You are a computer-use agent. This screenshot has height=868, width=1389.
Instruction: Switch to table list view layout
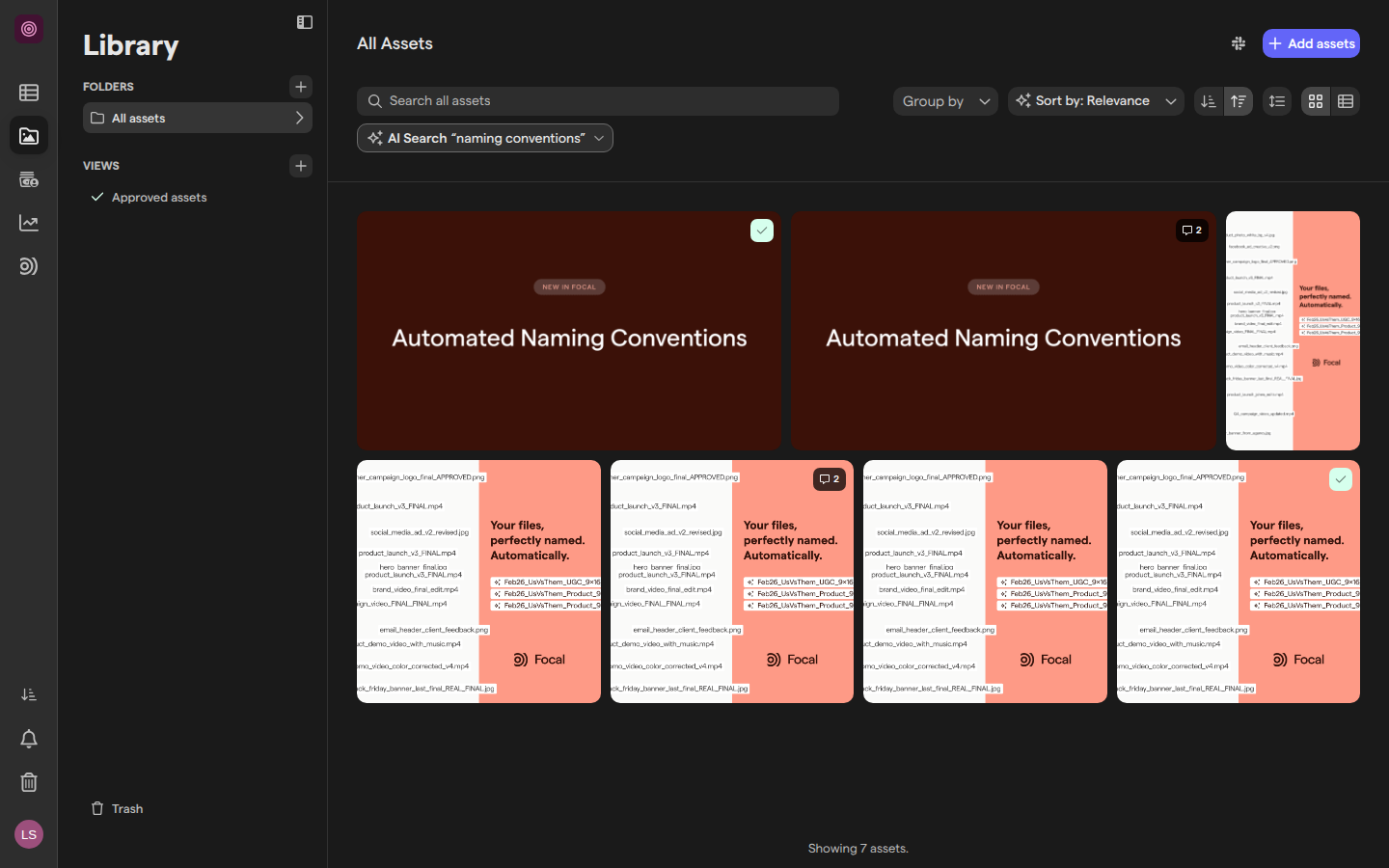[x=1346, y=101]
